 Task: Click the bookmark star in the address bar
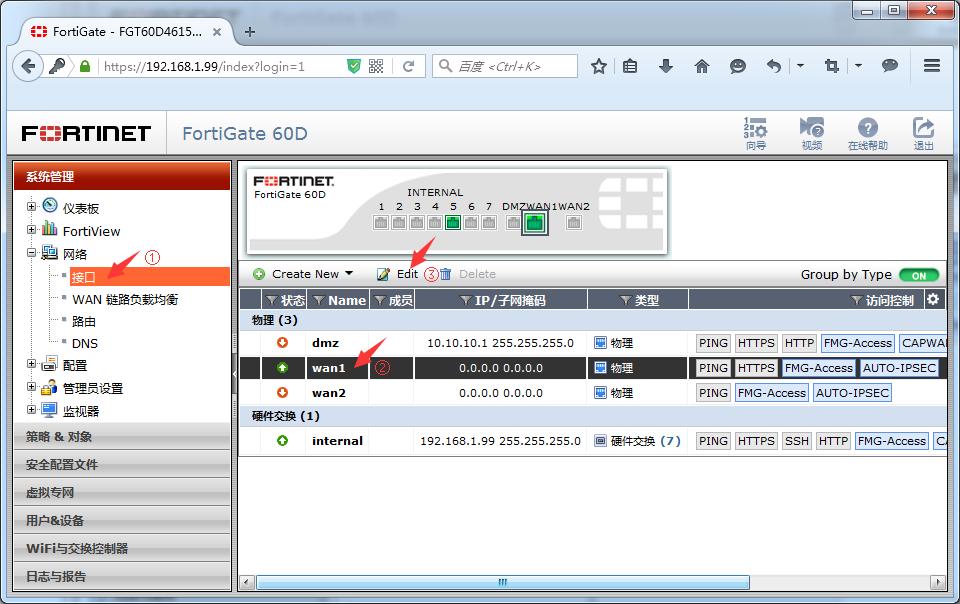click(597, 66)
